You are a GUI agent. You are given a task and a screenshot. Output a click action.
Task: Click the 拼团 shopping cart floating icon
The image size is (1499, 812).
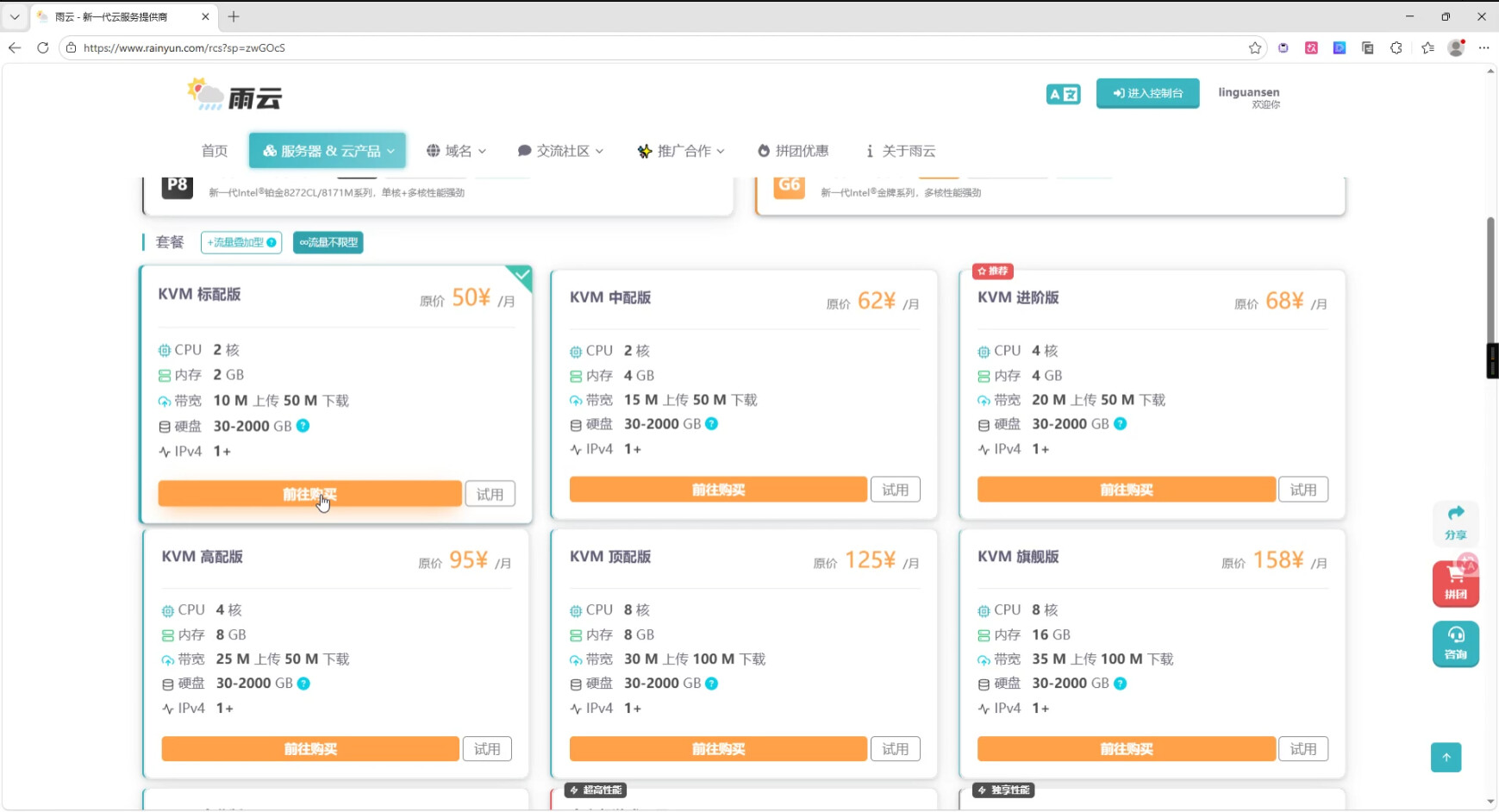(1455, 583)
